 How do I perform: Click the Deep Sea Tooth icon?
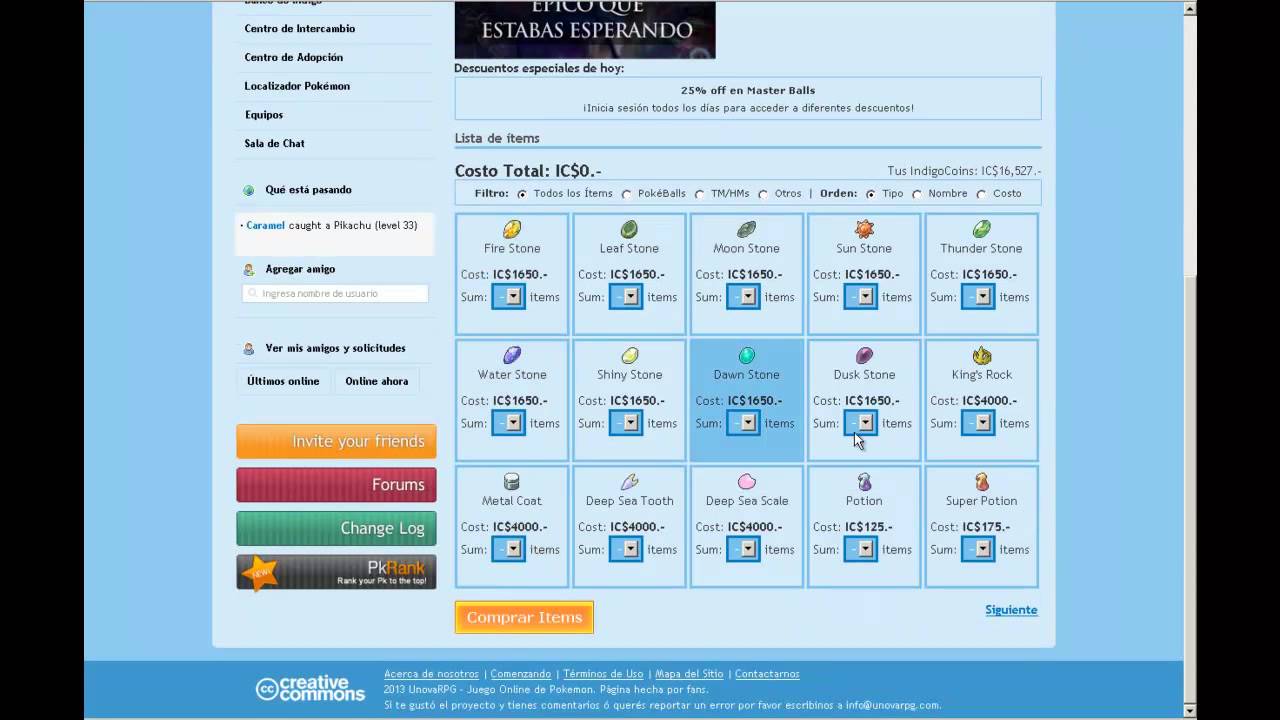pyautogui.click(x=629, y=482)
